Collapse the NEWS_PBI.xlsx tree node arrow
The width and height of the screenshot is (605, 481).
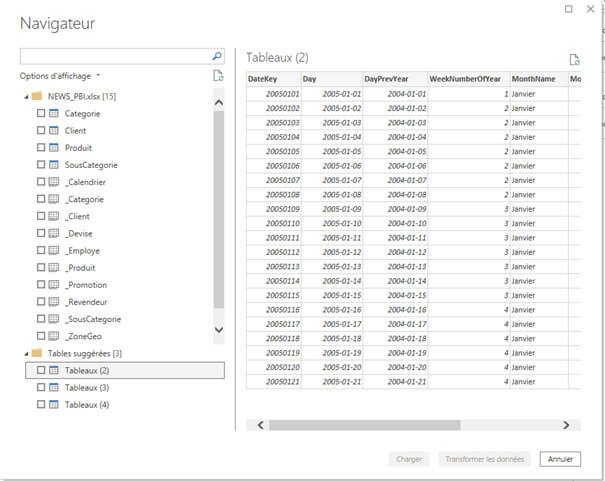point(26,97)
